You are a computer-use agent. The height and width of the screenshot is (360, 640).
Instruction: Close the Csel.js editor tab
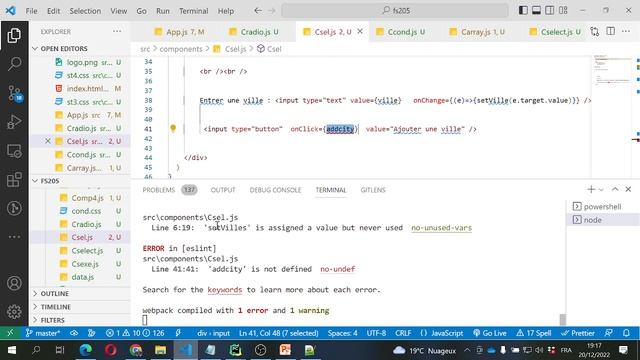(x=360, y=31)
